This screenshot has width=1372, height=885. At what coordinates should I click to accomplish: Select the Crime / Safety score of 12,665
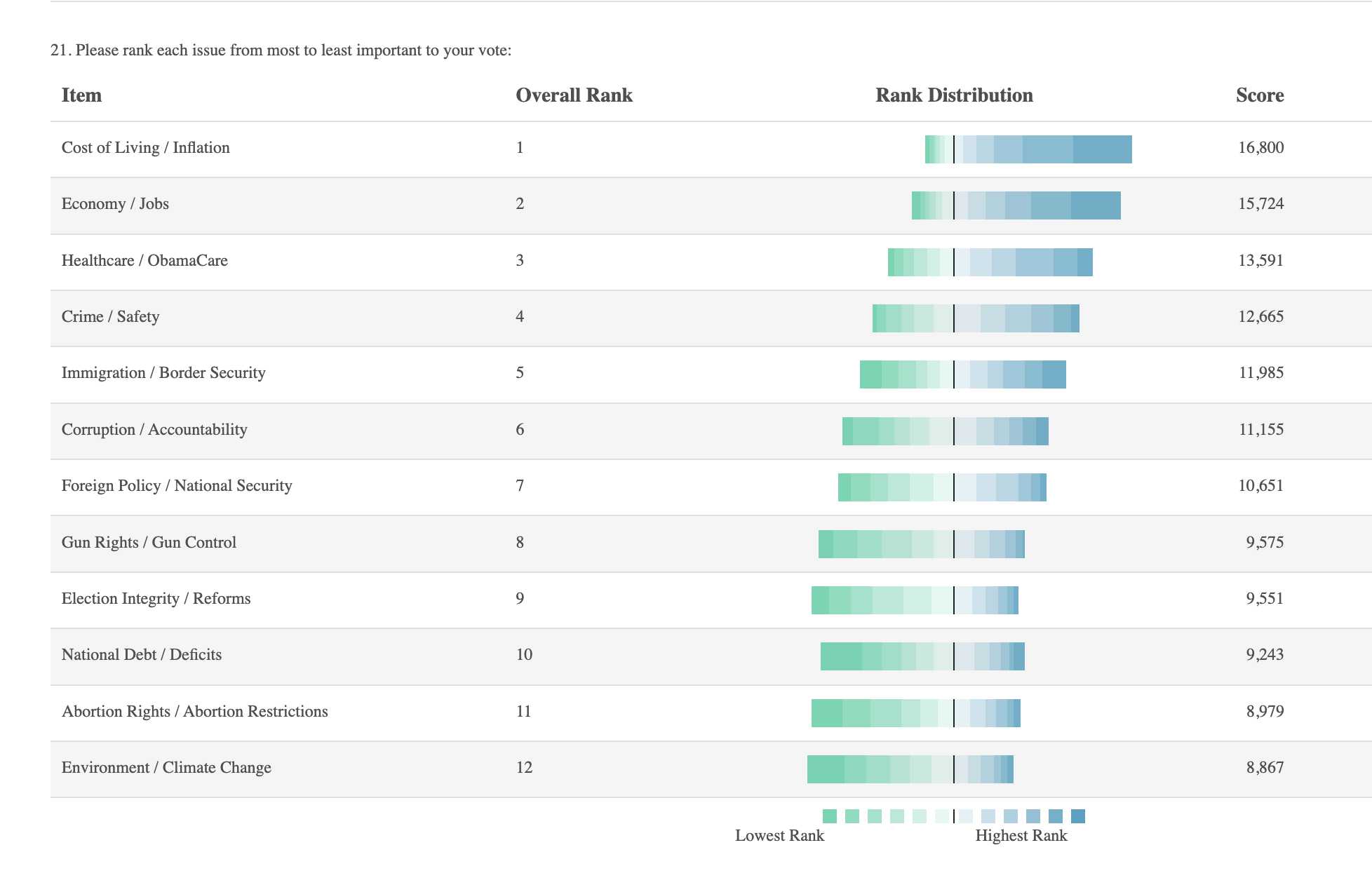(1260, 316)
